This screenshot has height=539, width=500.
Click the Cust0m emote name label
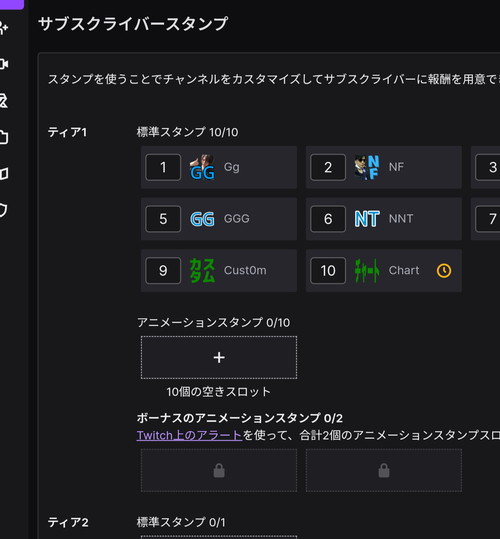tap(245, 271)
